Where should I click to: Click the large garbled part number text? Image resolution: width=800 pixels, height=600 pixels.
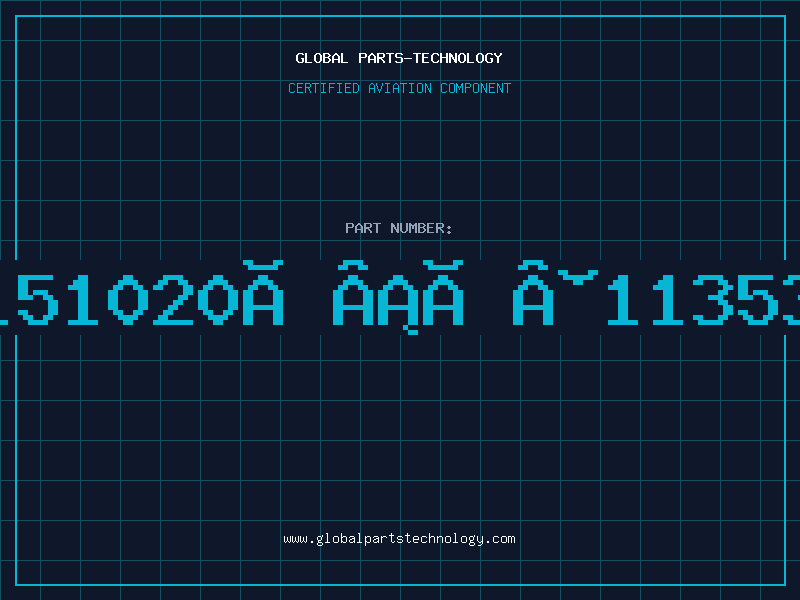click(x=400, y=297)
